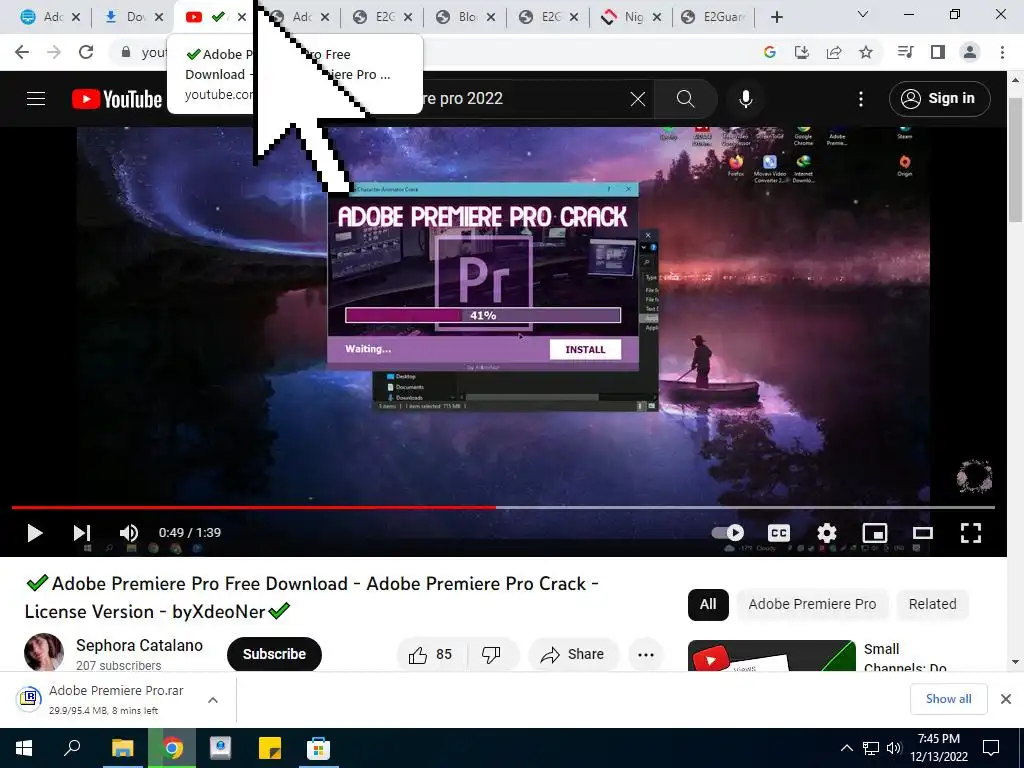Sign in to YouTube
This screenshot has height=768, width=1024.
click(939, 99)
